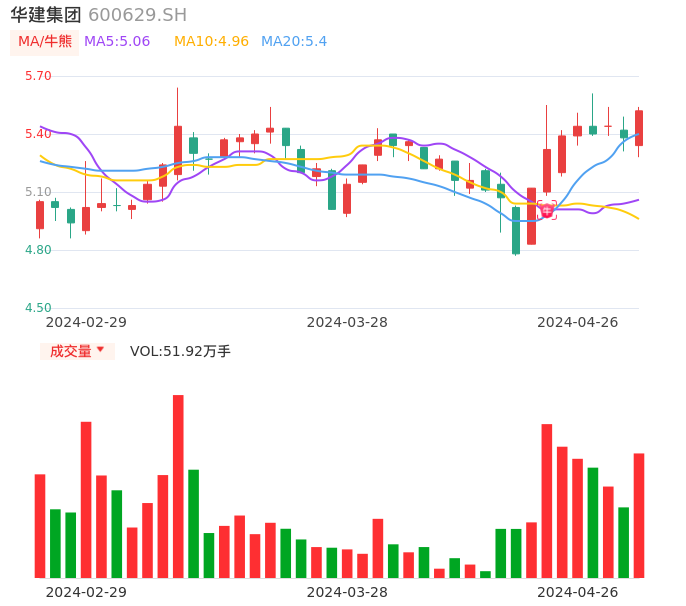Toggle the MA10:4.96 moving average legend

pyautogui.click(x=211, y=41)
